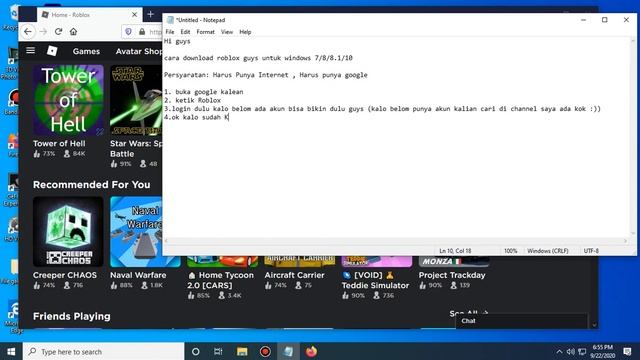Image resolution: width=640 pixels, height=360 pixels.
Task: Open the network tray icon
Action: click(x=582, y=351)
